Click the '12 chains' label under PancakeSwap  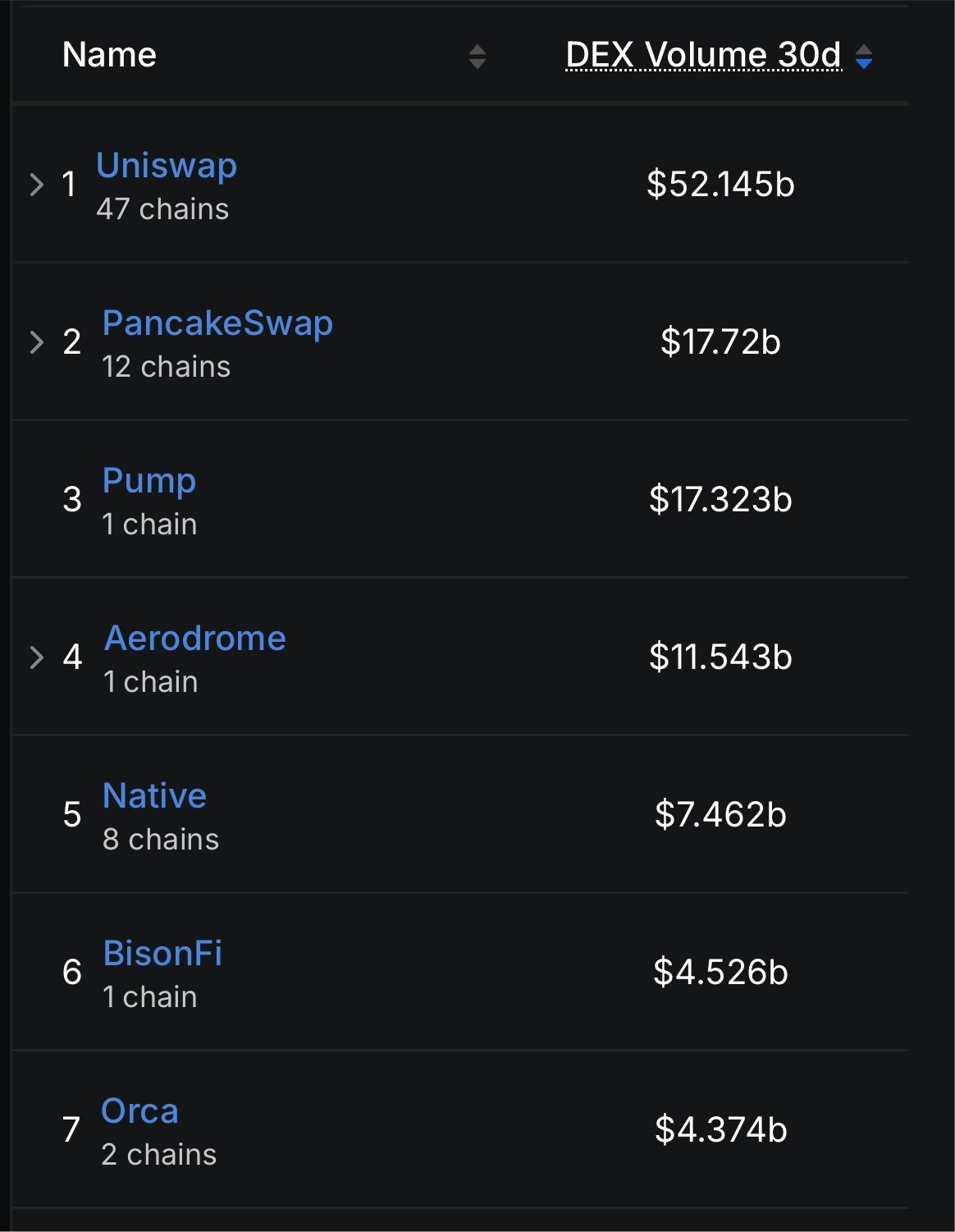(167, 367)
